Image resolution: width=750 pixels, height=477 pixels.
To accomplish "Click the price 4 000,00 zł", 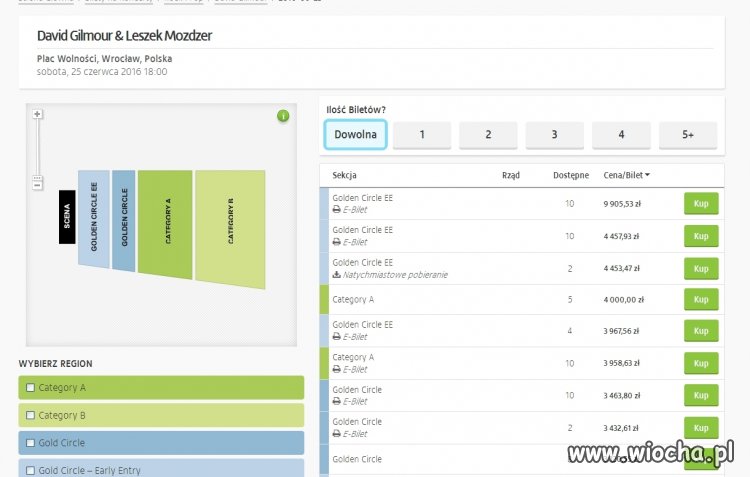I will (624, 300).
